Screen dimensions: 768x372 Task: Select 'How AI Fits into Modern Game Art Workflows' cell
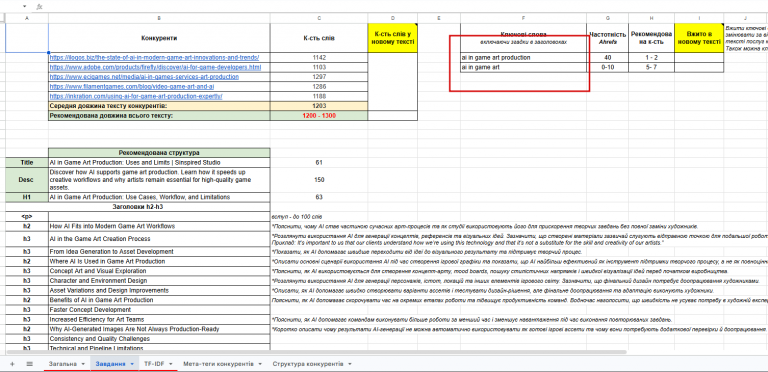tap(159, 226)
